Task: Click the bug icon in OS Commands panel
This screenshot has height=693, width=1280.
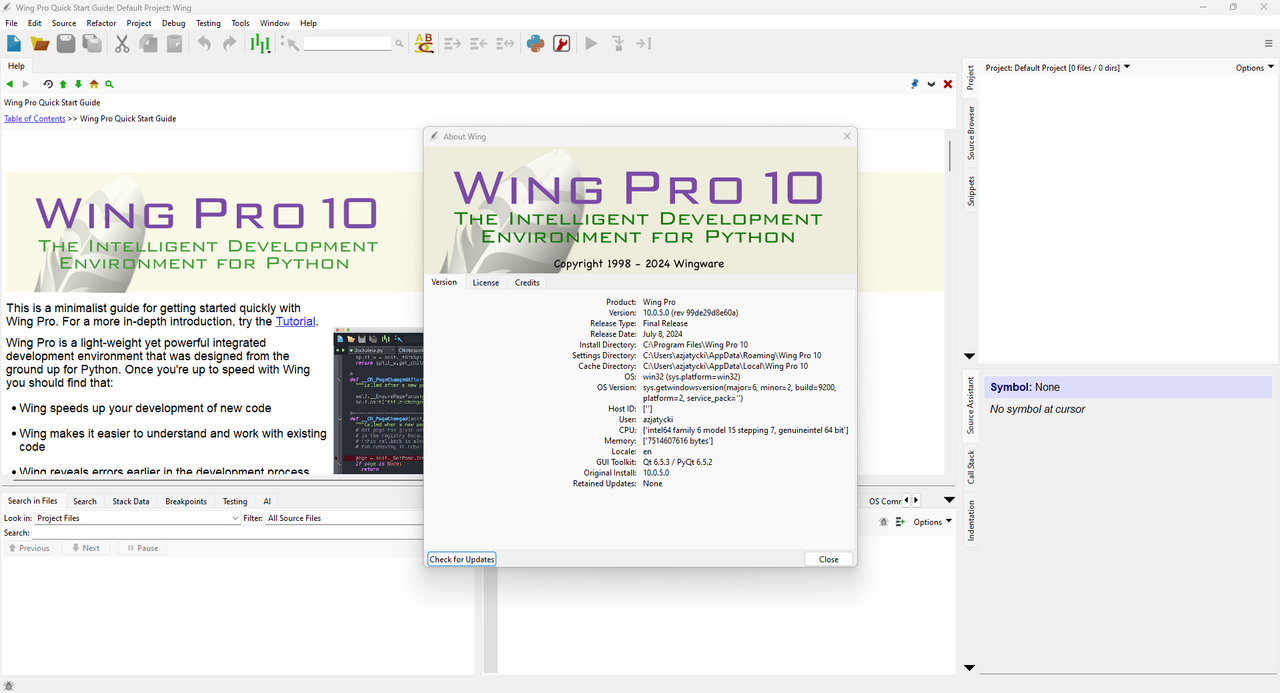Action: pos(883,522)
